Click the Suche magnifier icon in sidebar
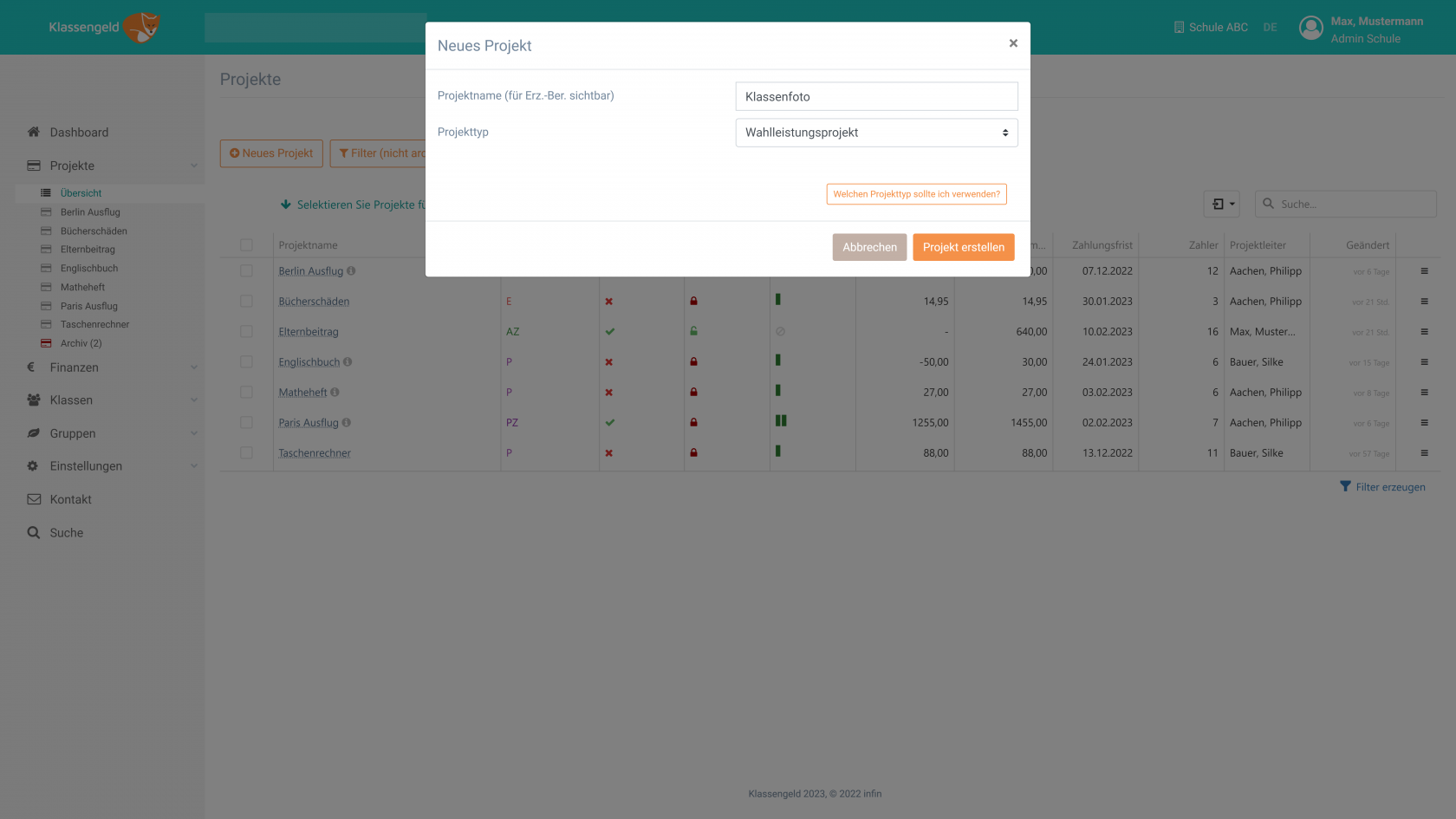This screenshot has height=819, width=1456. coord(34,532)
